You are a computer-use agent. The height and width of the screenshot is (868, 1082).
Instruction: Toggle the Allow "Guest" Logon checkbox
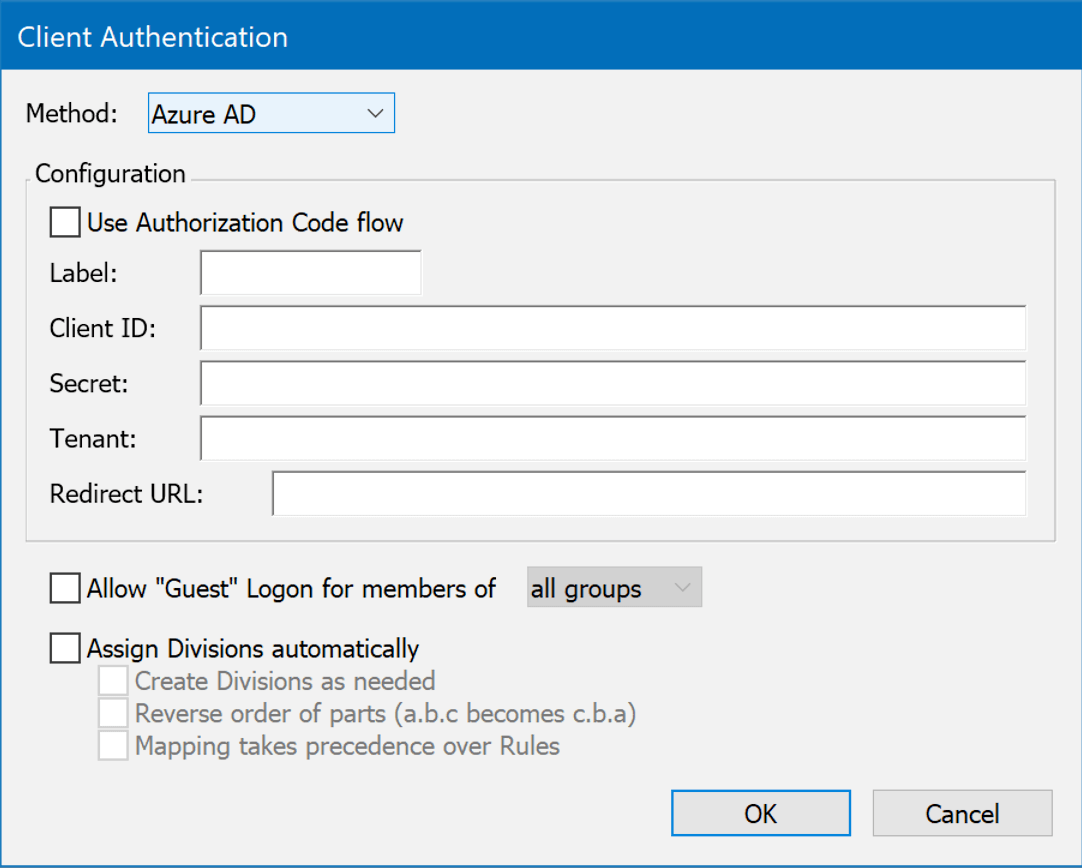tap(66, 589)
